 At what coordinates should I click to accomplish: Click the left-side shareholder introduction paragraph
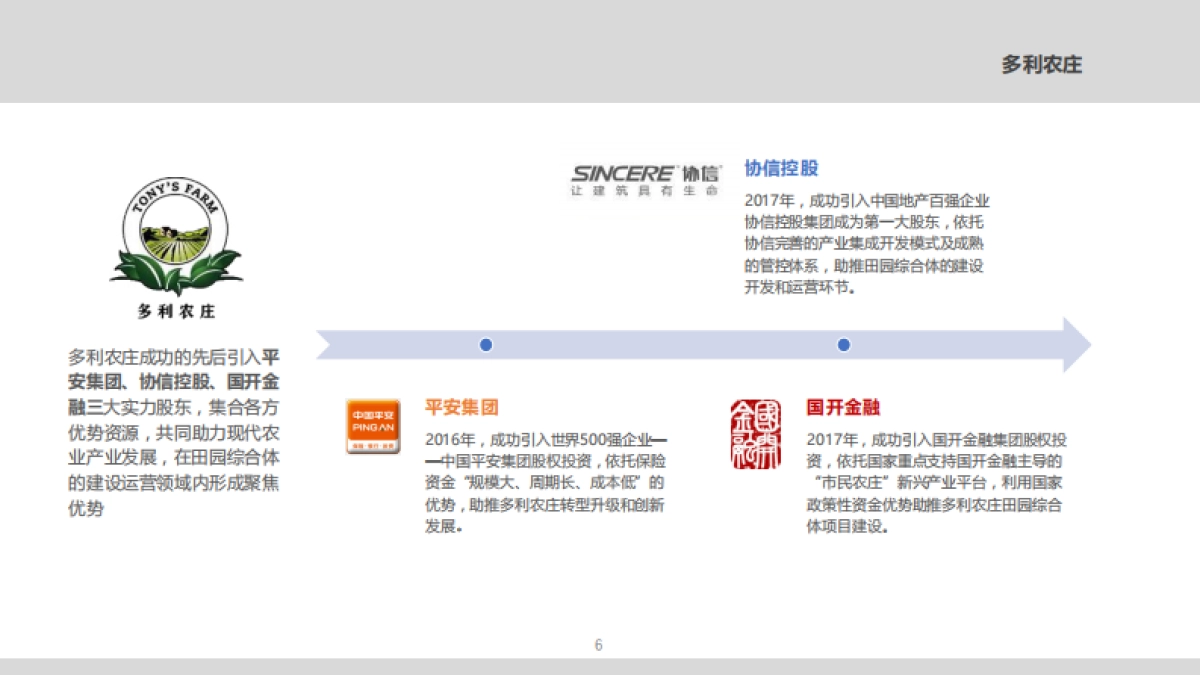tap(174, 432)
